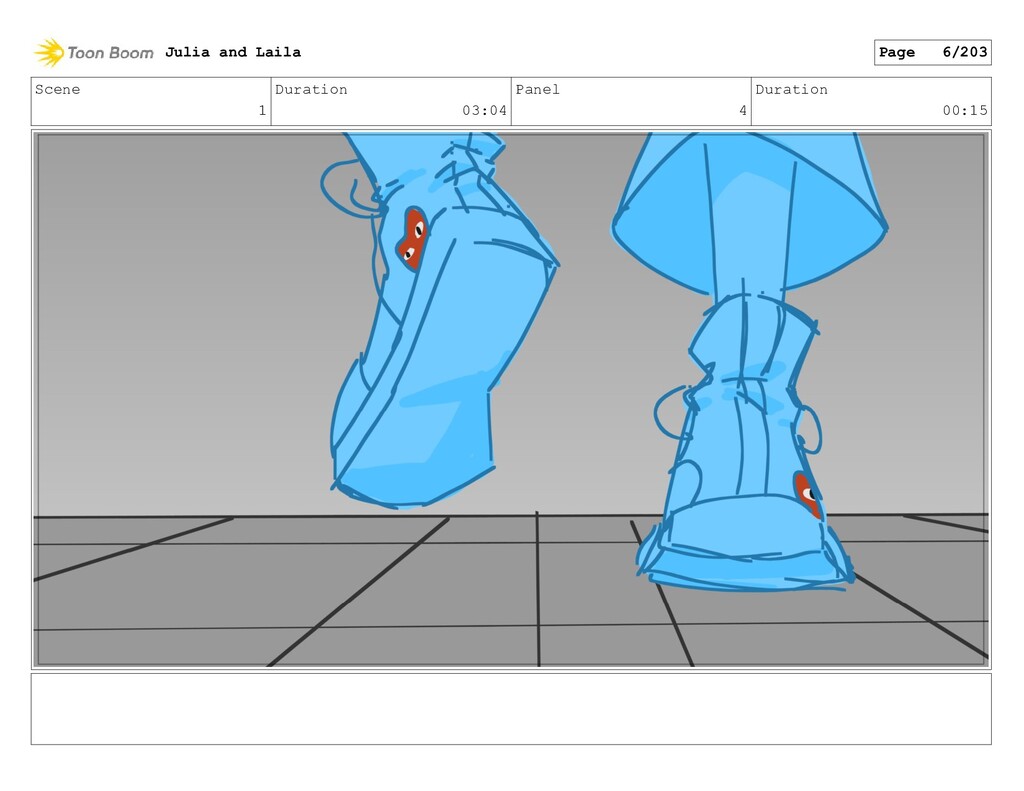Select the title text 'Julia and Laila'
The height and width of the screenshot is (791, 1024).
[233, 52]
